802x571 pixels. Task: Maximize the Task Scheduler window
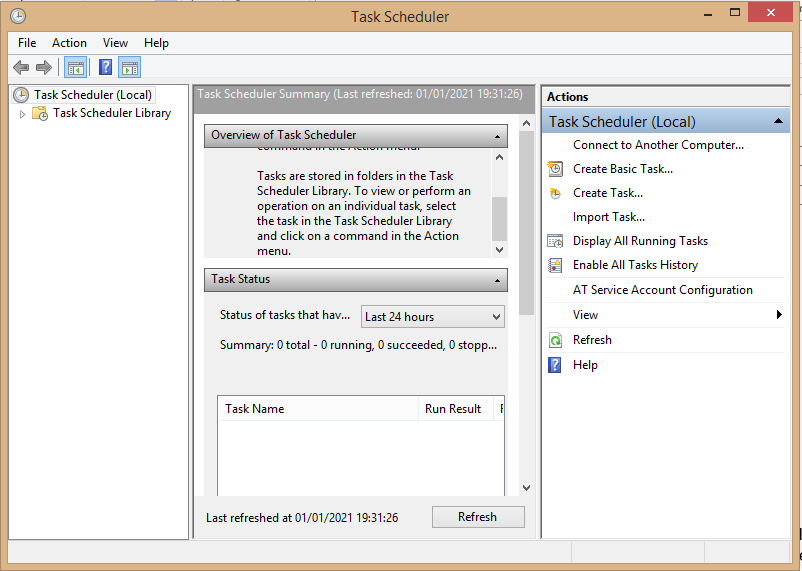[734, 13]
